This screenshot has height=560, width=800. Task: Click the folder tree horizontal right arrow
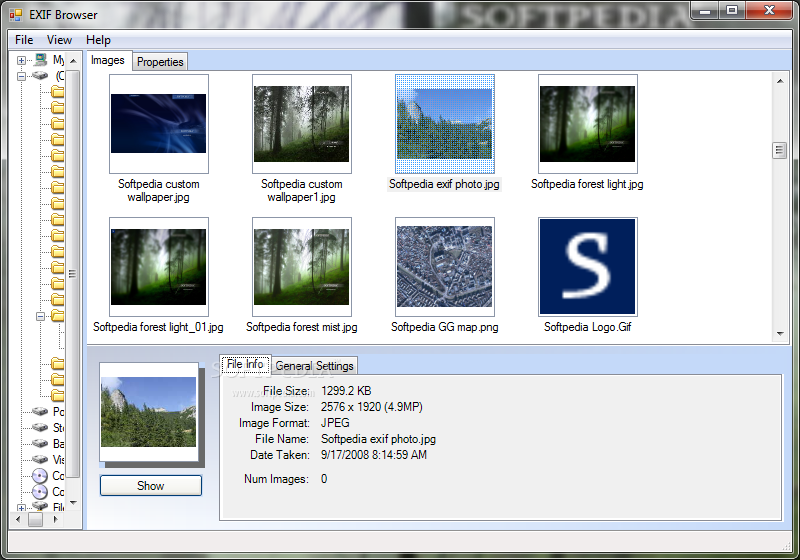56,519
